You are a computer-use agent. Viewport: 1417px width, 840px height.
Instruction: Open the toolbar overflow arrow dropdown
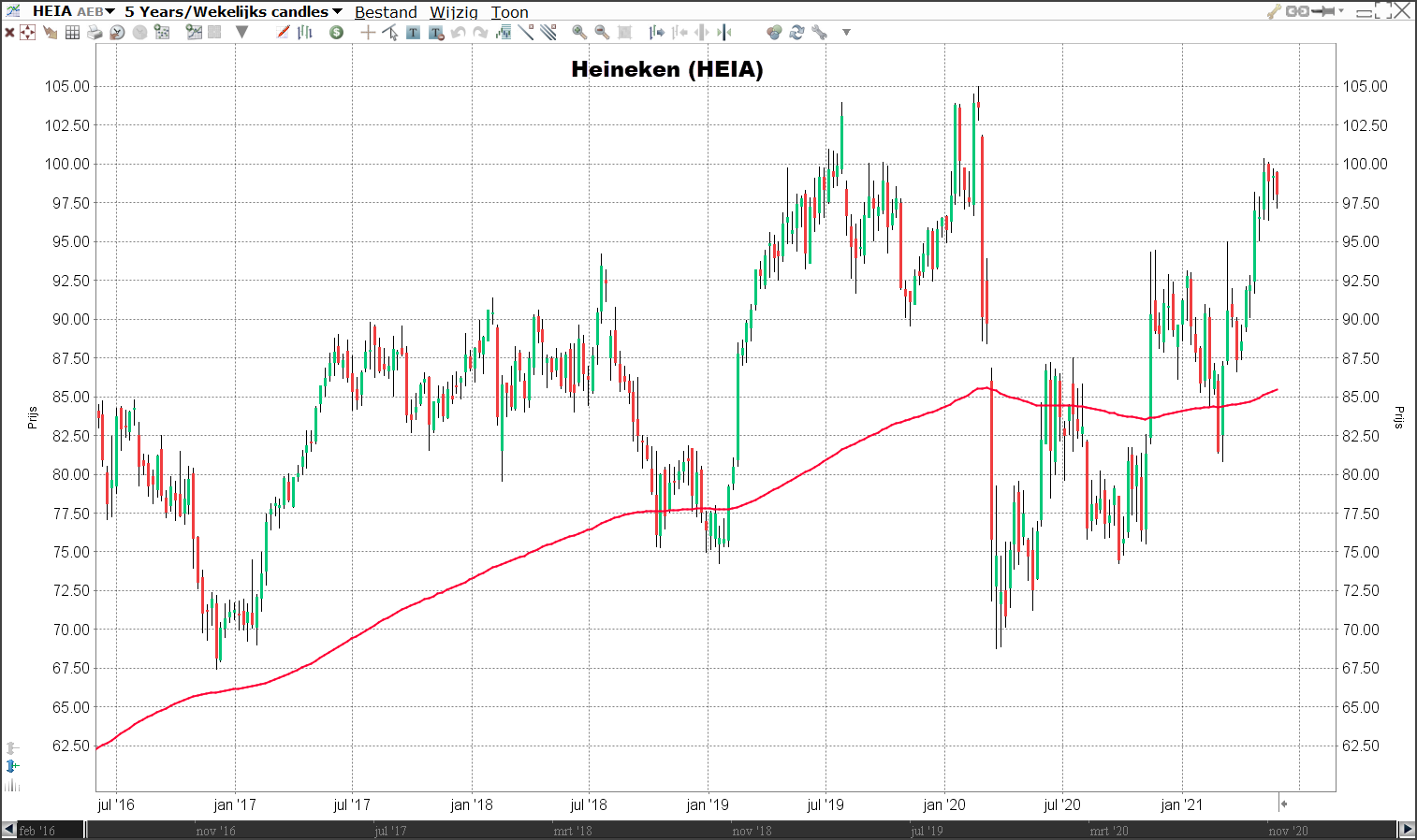pos(846,33)
